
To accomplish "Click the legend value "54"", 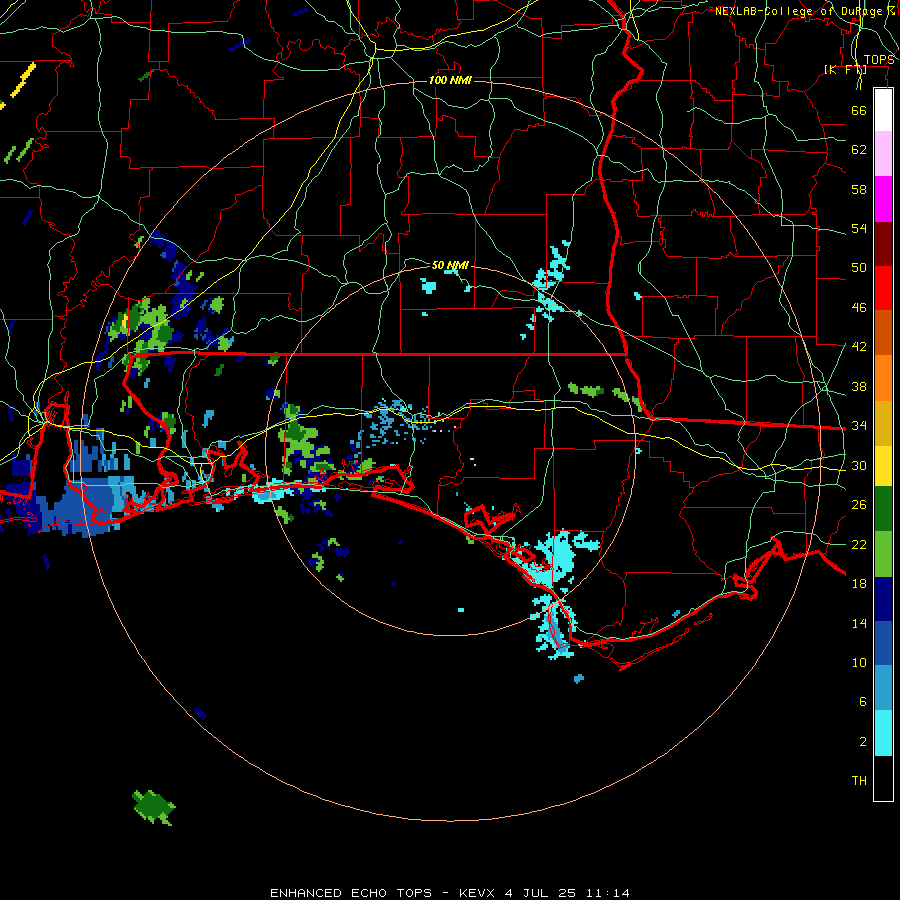I will (859, 228).
